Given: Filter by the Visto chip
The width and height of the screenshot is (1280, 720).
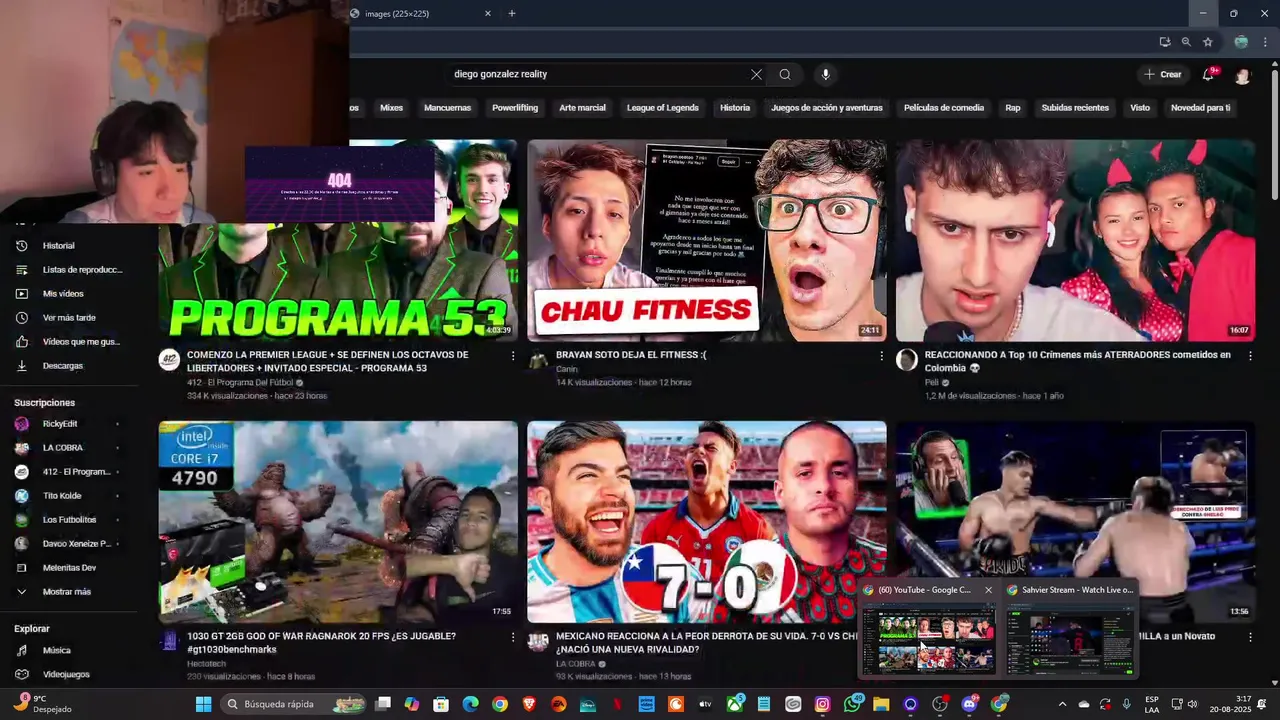Looking at the screenshot, I should pos(1140,108).
